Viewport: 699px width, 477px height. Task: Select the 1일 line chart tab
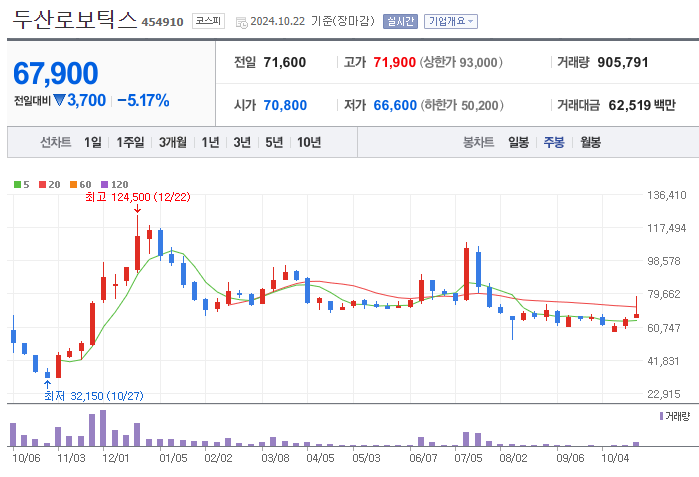[x=93, y=142]
